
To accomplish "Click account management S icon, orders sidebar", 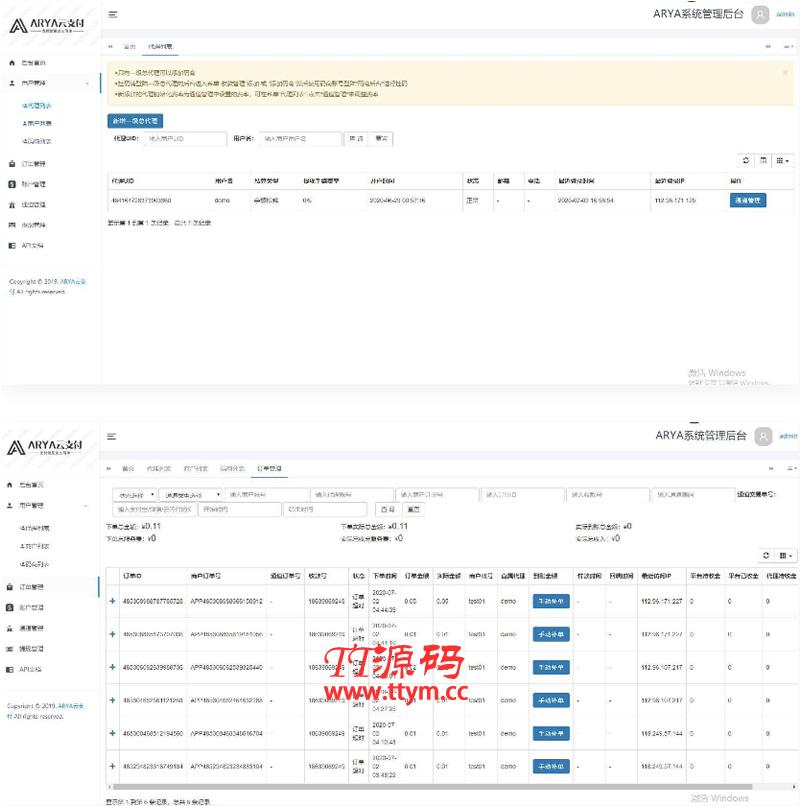I will pos(9,607).
